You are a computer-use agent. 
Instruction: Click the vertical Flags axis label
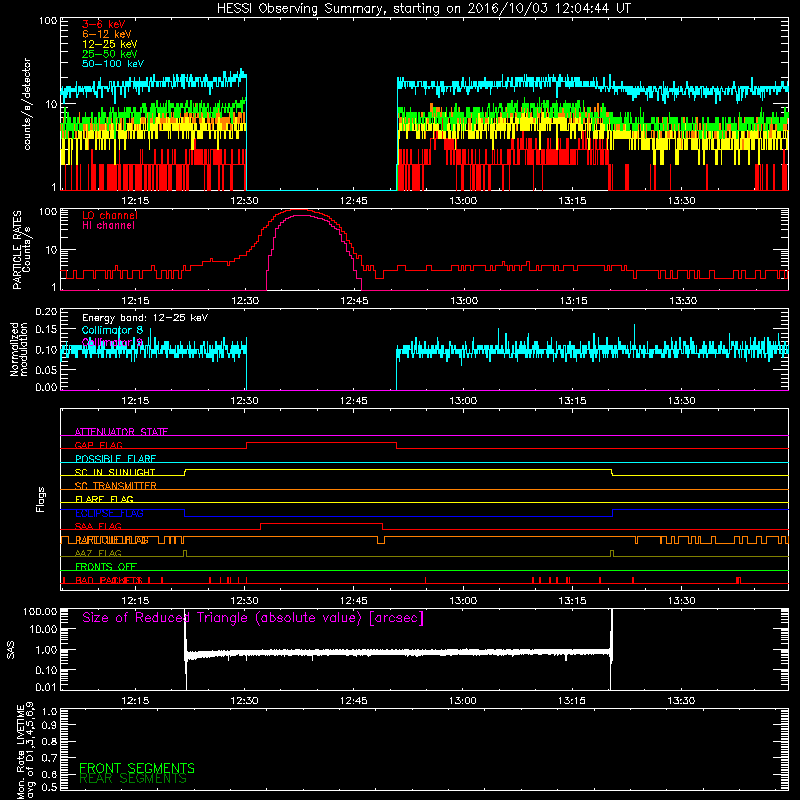click(x=41, y=499)
